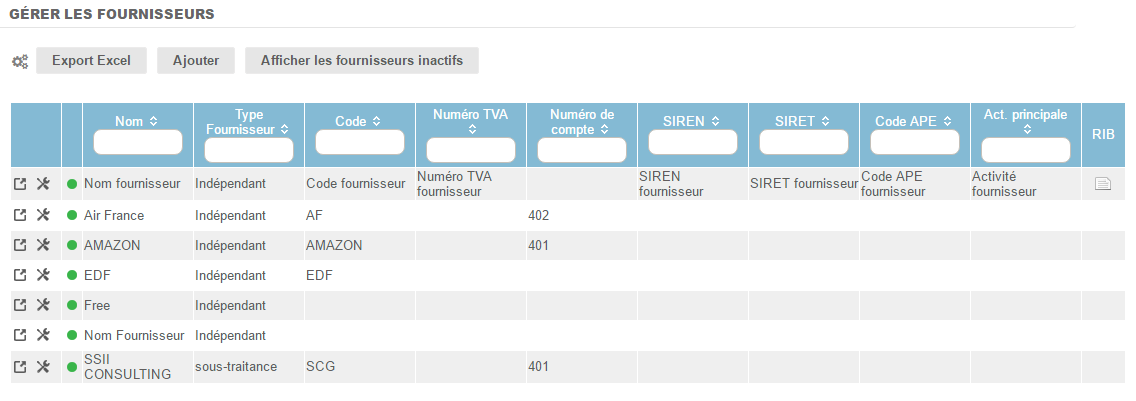Show inactive suppliers with Afficher les fournisseurs inactifs

pyautogui.click(x=361, y=60)
